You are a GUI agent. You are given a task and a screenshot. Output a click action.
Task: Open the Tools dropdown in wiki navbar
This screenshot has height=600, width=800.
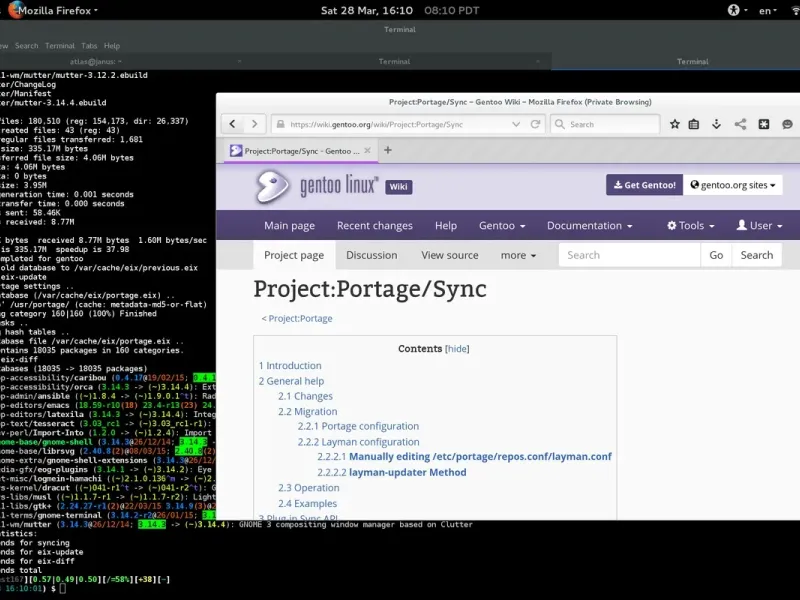pos(692,226)
